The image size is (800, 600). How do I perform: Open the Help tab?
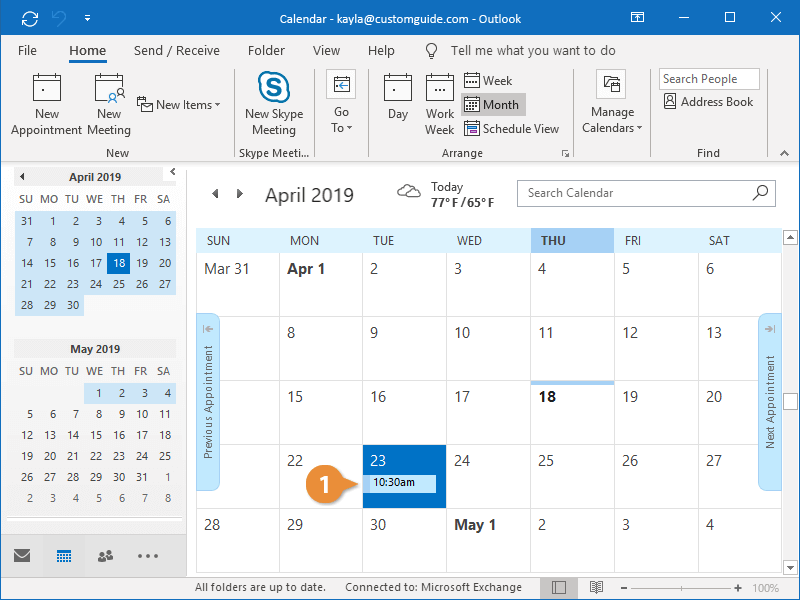pos(381,51)
